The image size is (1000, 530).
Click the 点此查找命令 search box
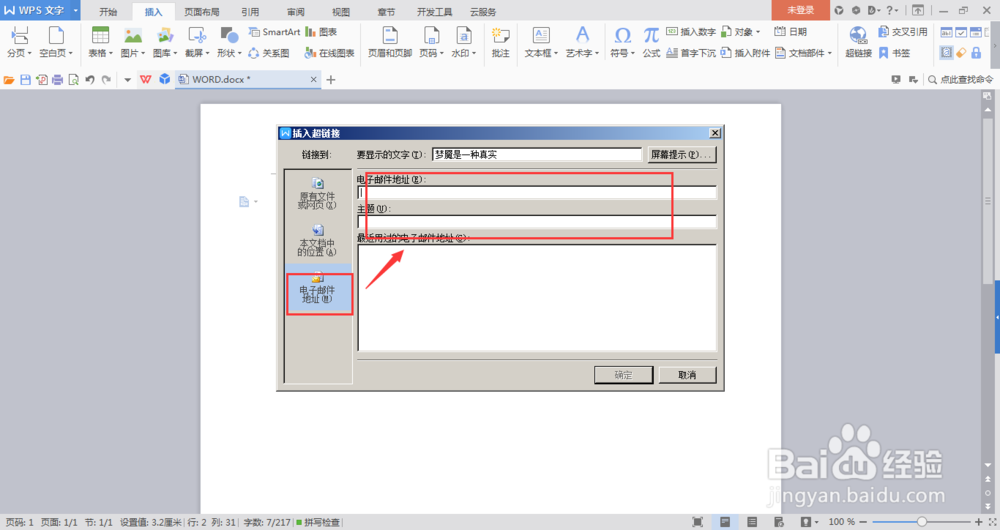[x=960, y=80]
